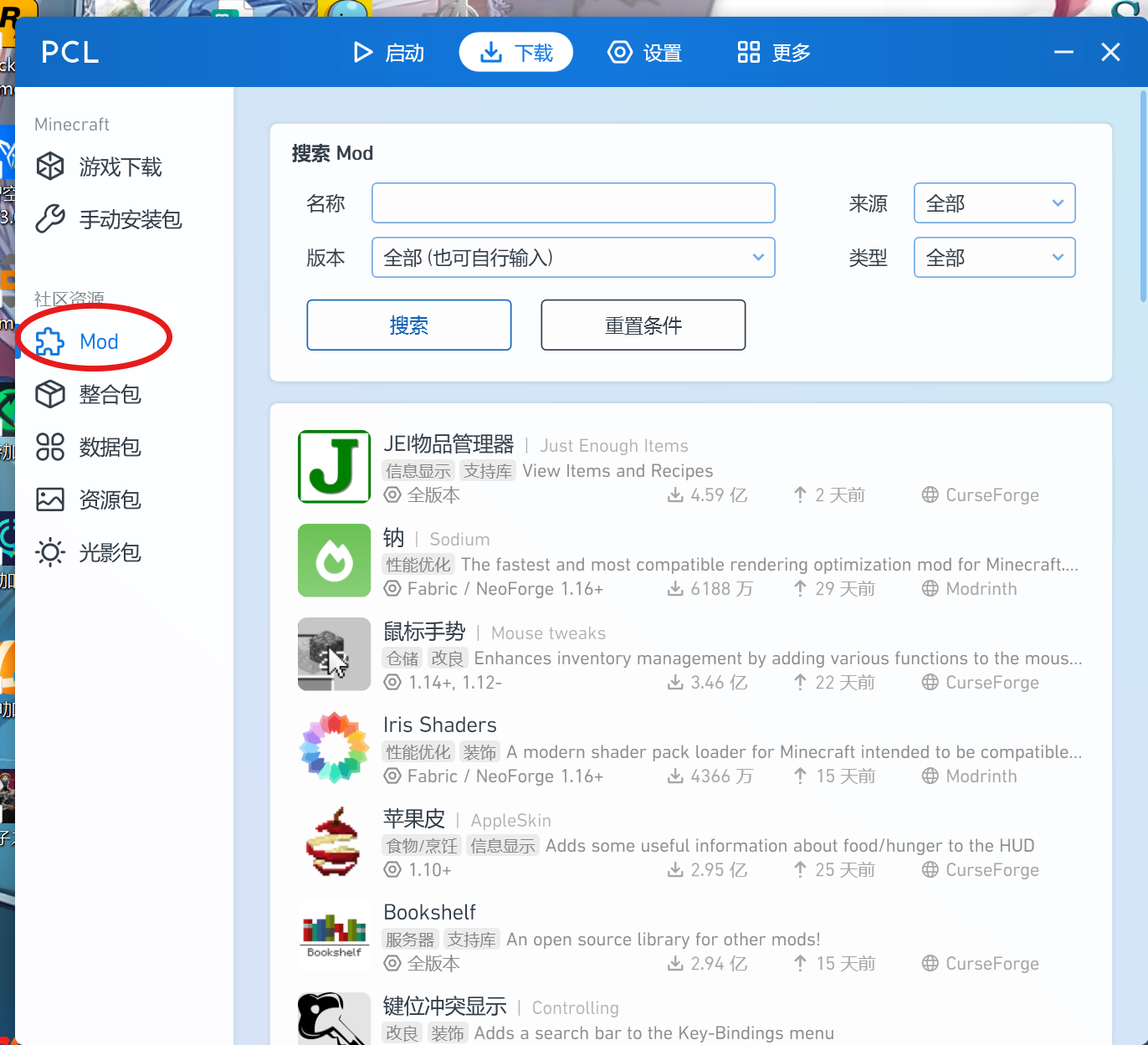Switch to the 下载 download tab
This screenshot has height=1045, width=1148.
(x=515, y=53)
